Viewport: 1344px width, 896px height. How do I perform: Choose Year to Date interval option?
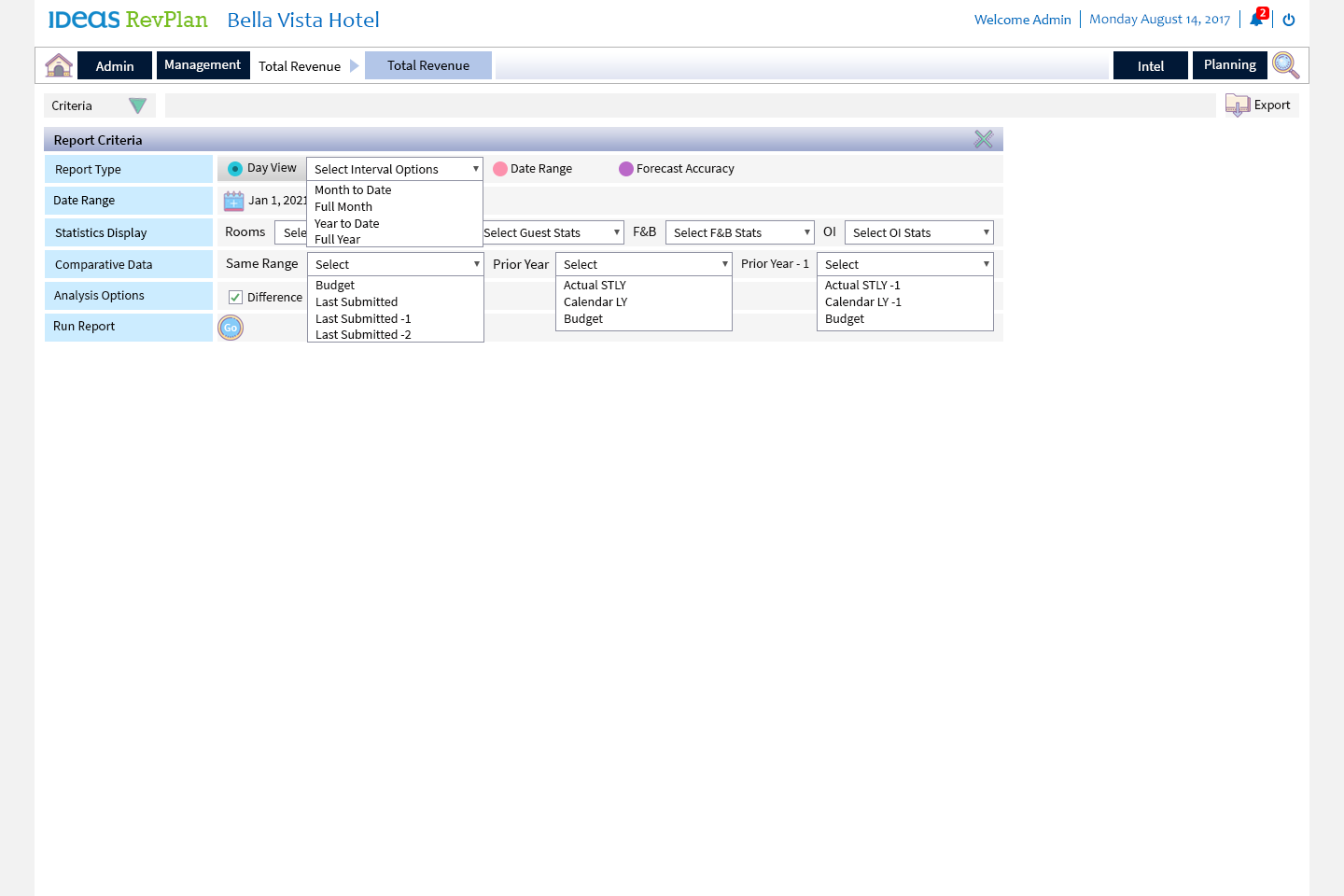coord(347,224)
